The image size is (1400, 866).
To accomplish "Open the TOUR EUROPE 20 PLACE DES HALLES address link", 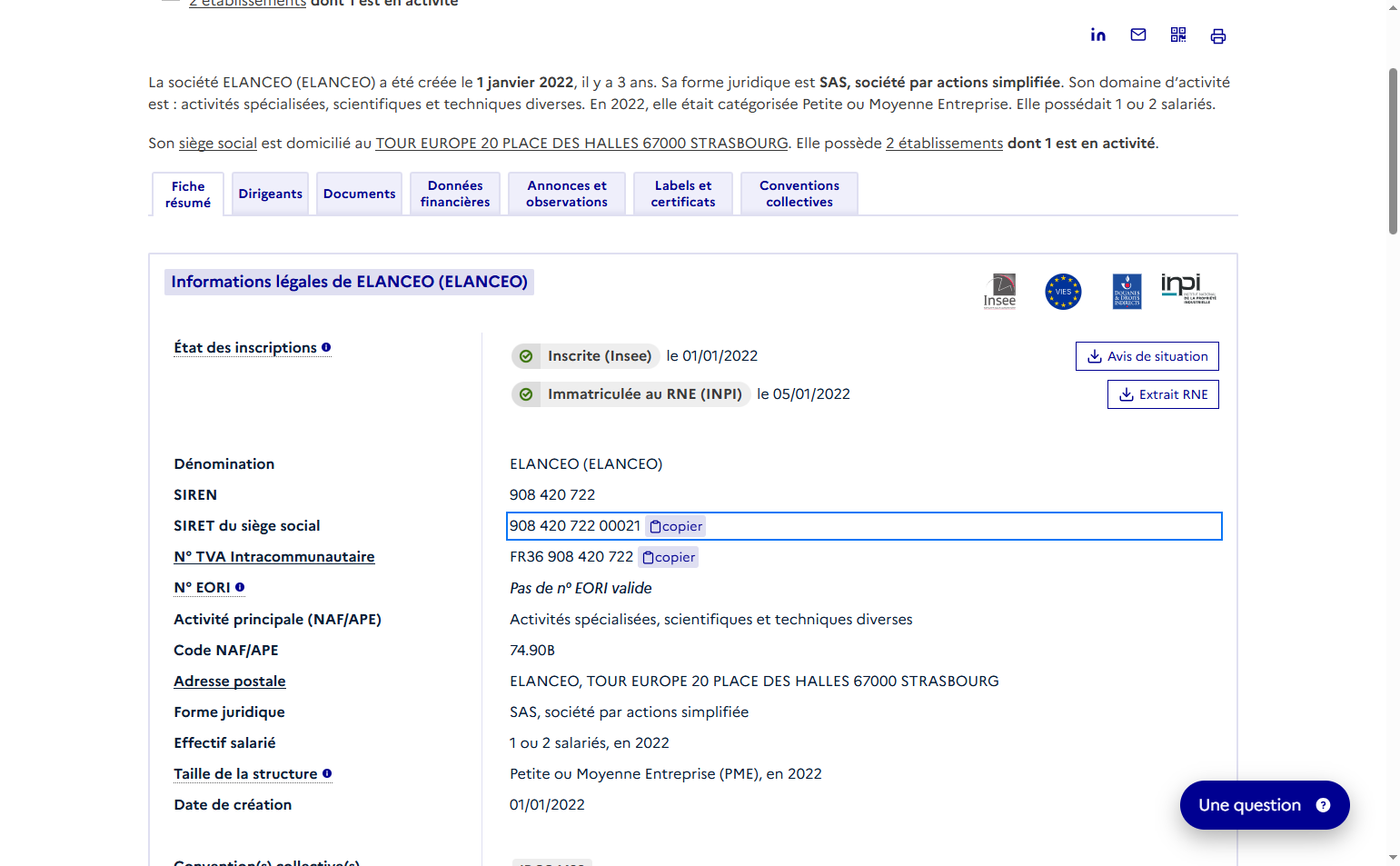I will coord(582,143).
